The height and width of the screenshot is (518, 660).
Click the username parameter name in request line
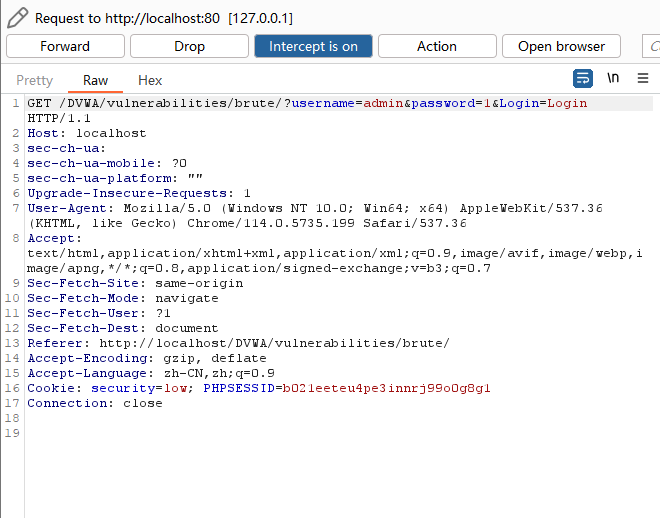tap(323, 103)
